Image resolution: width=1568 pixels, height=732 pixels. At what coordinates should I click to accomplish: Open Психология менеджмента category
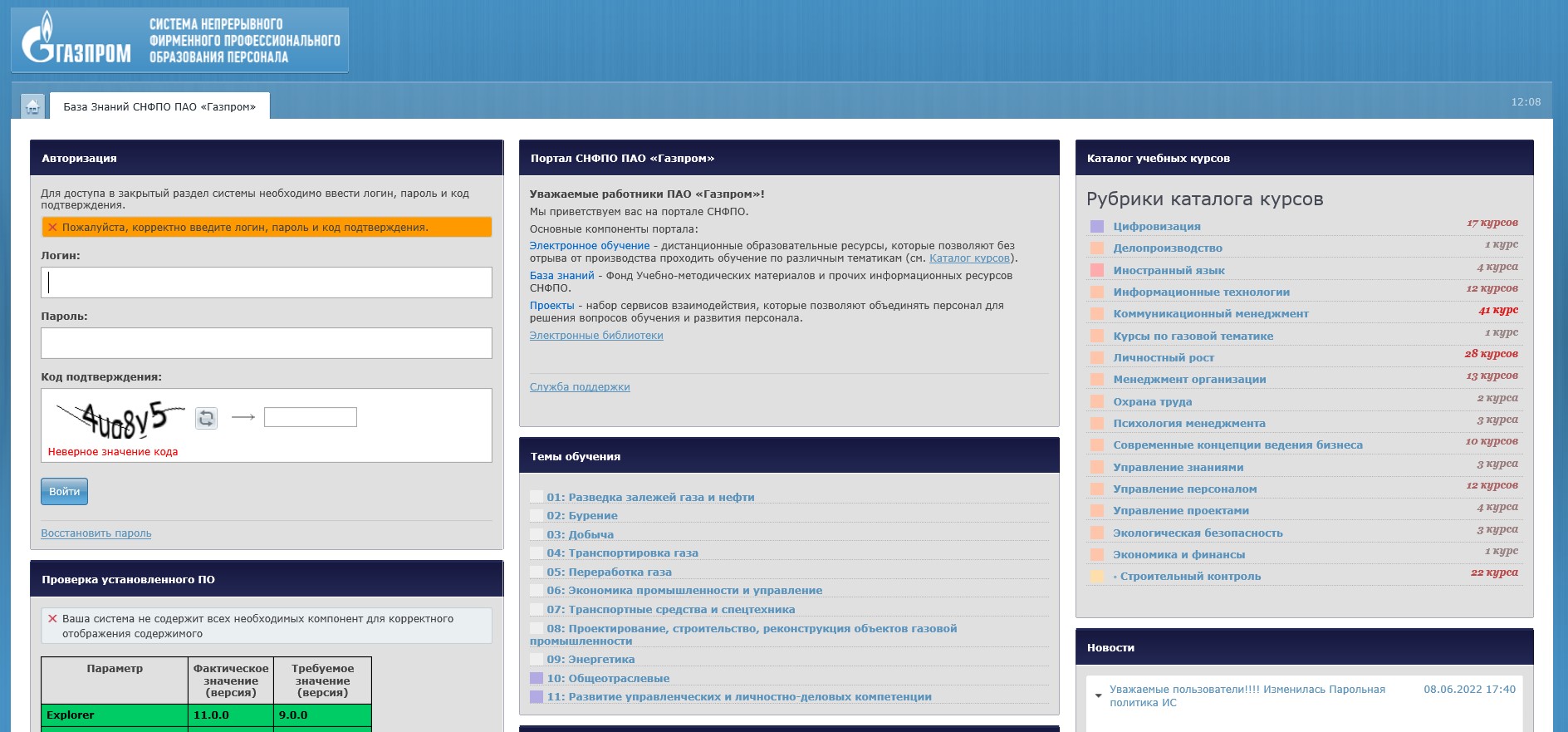(1189, 424)
